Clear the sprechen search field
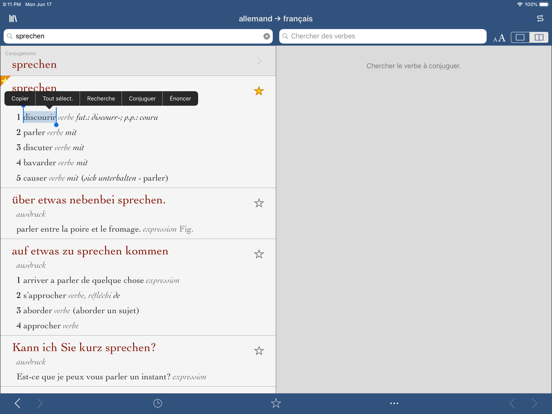This screenshot has height=414, width=552. coord(266,36)
